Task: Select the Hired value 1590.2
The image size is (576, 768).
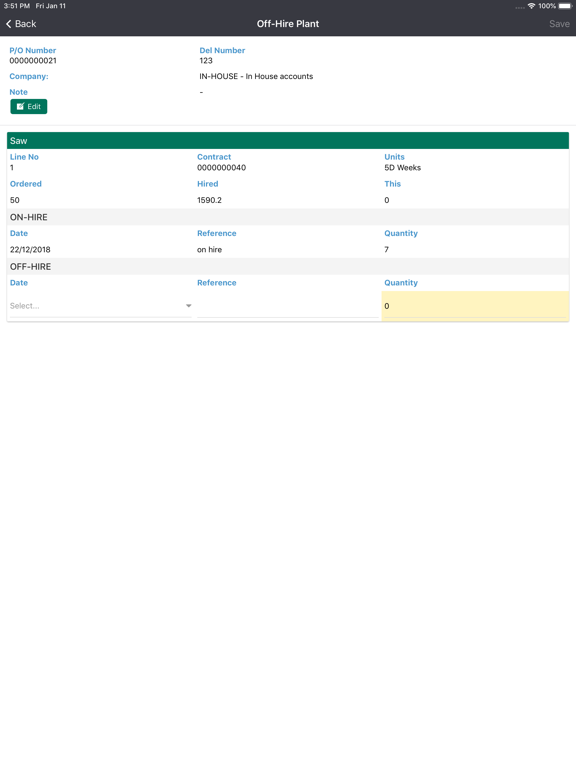Action: click(x=209, y=200)
